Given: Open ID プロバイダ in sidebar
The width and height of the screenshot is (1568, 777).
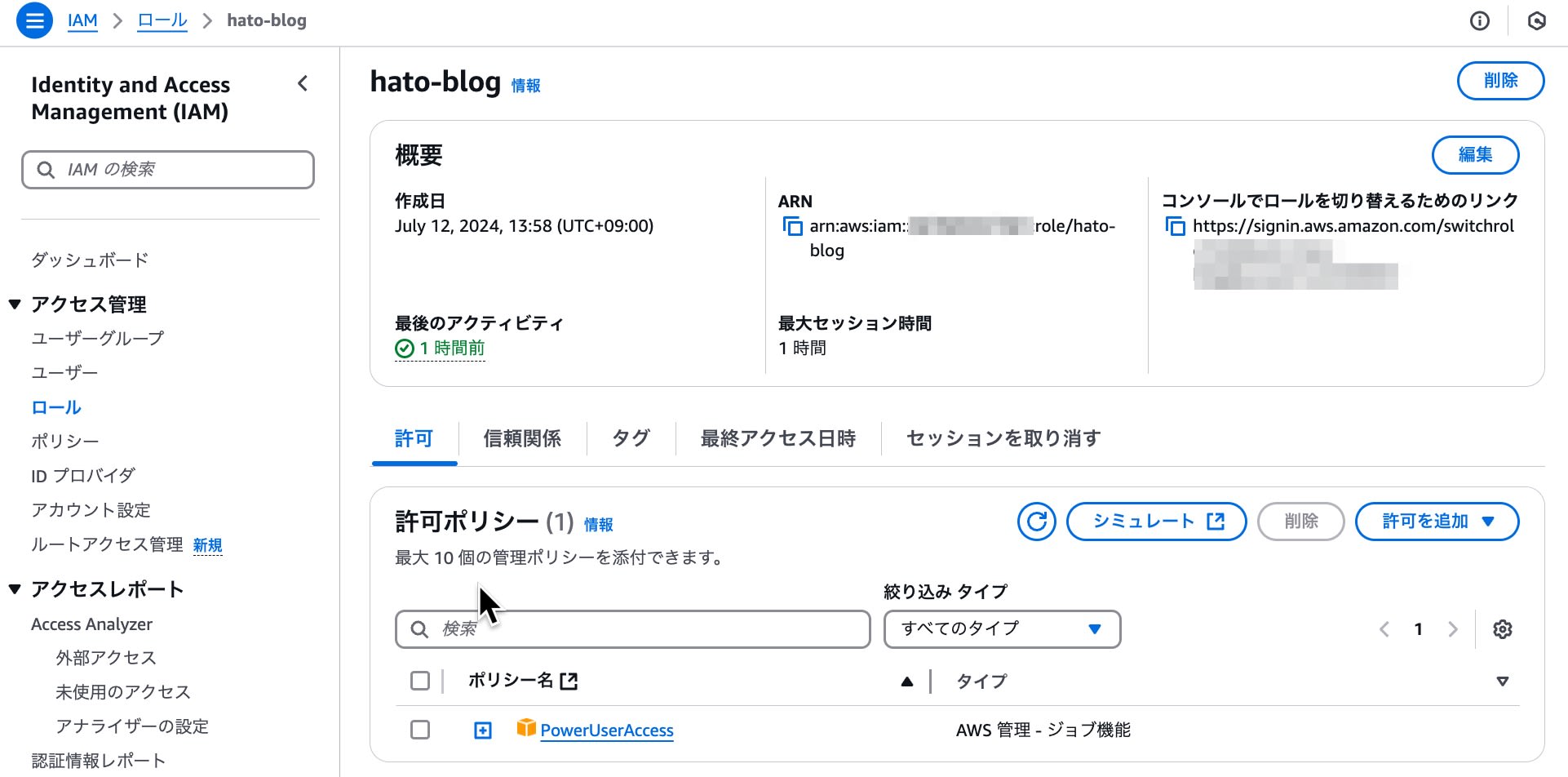Looking at the screenshot, I should [x=83, y=476].
